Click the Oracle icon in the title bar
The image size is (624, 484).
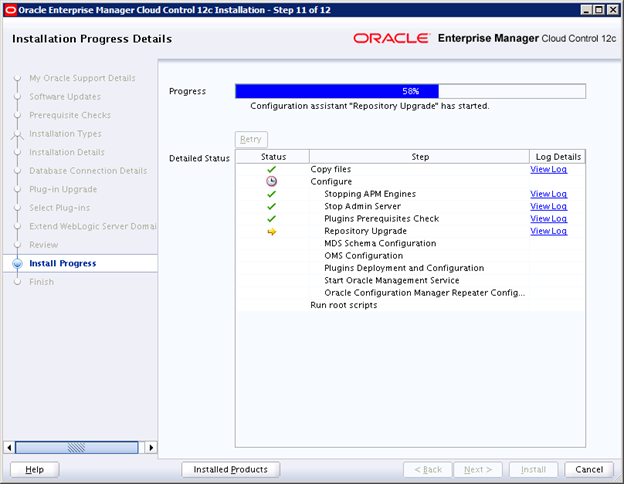[x=10, y=10]
